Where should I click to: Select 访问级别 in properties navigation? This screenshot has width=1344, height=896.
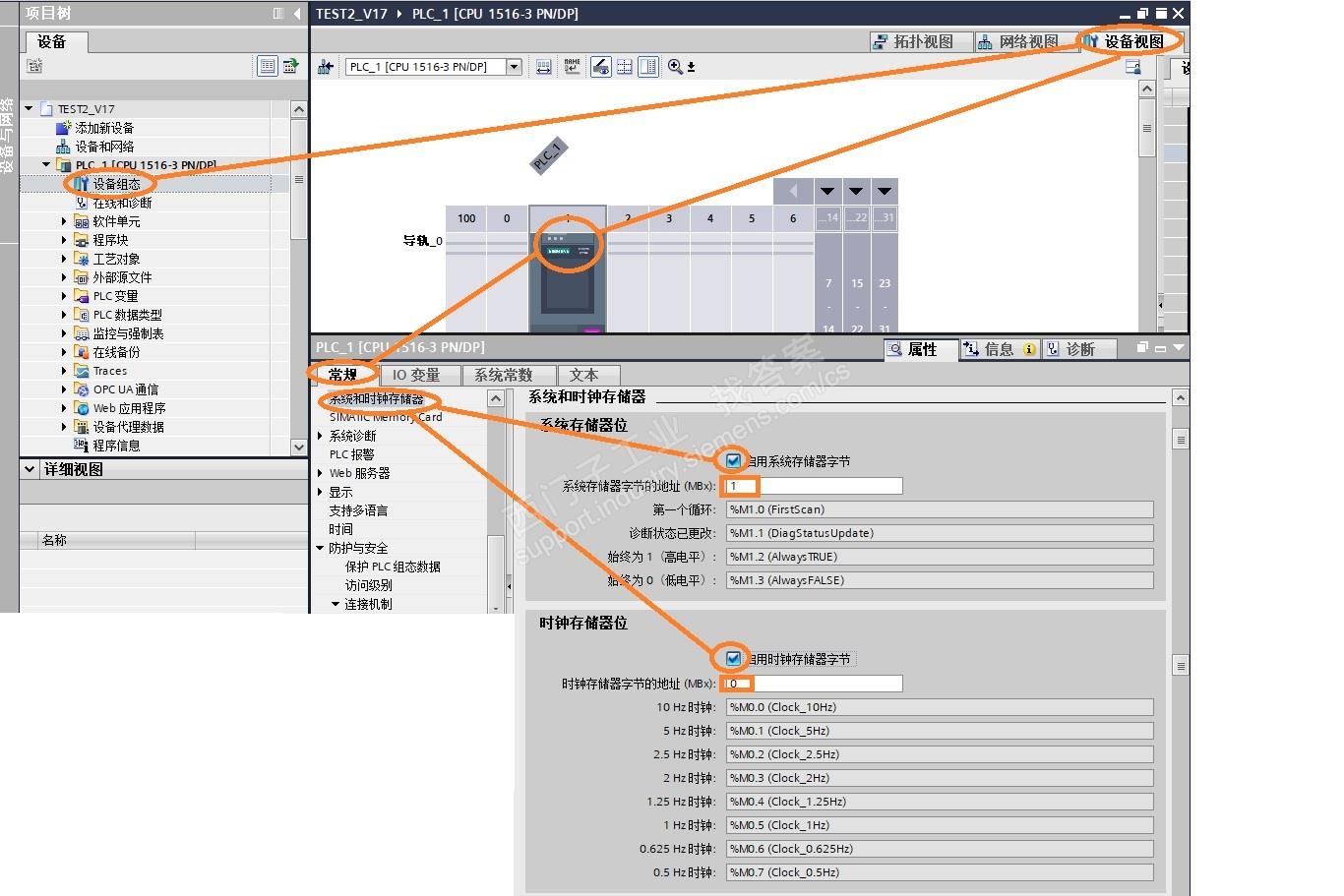[369, 585]
